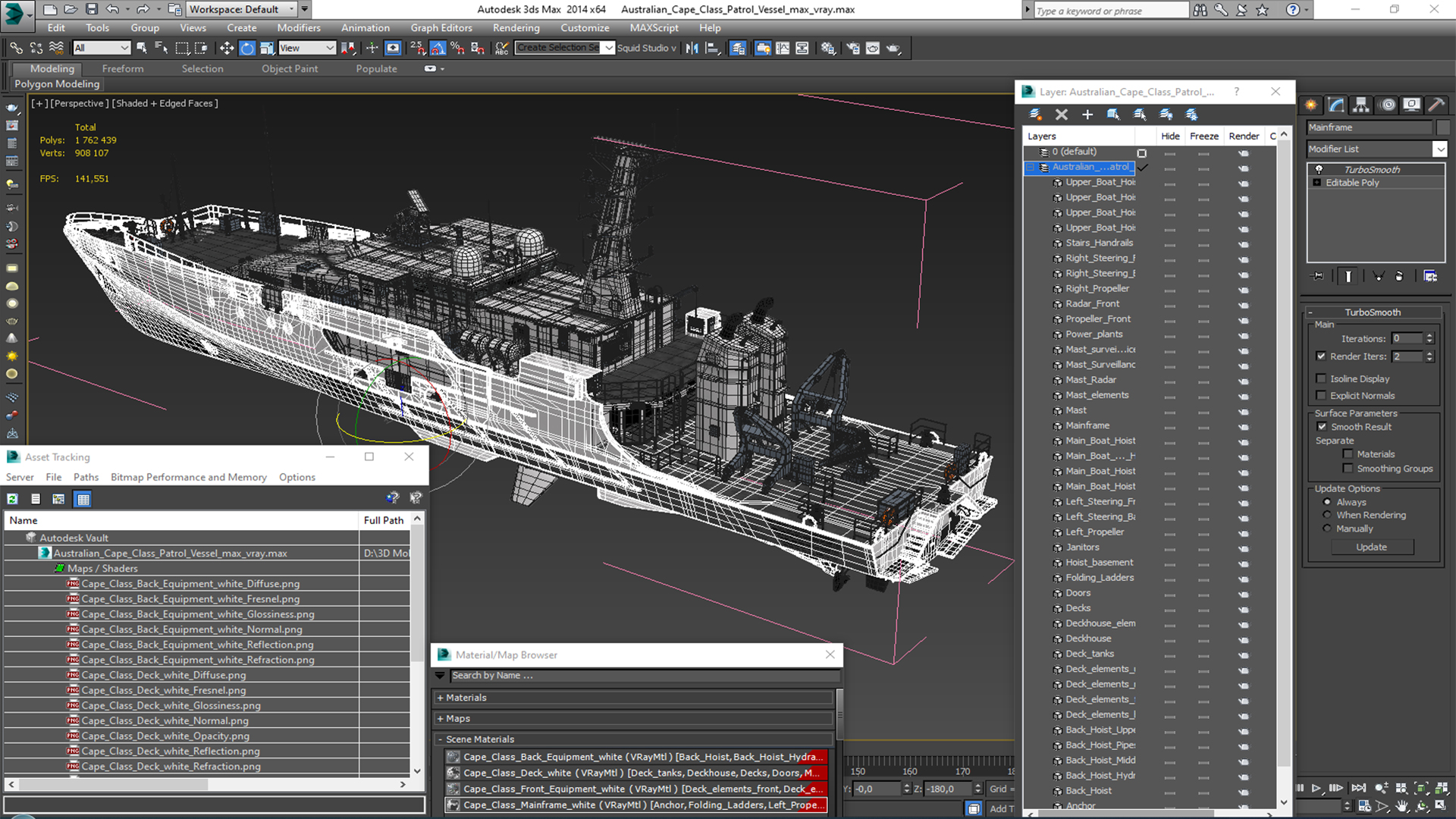Click Pin Stack icon below modifier stack
Screen dimensions: 1456x819
(1318, 276)
